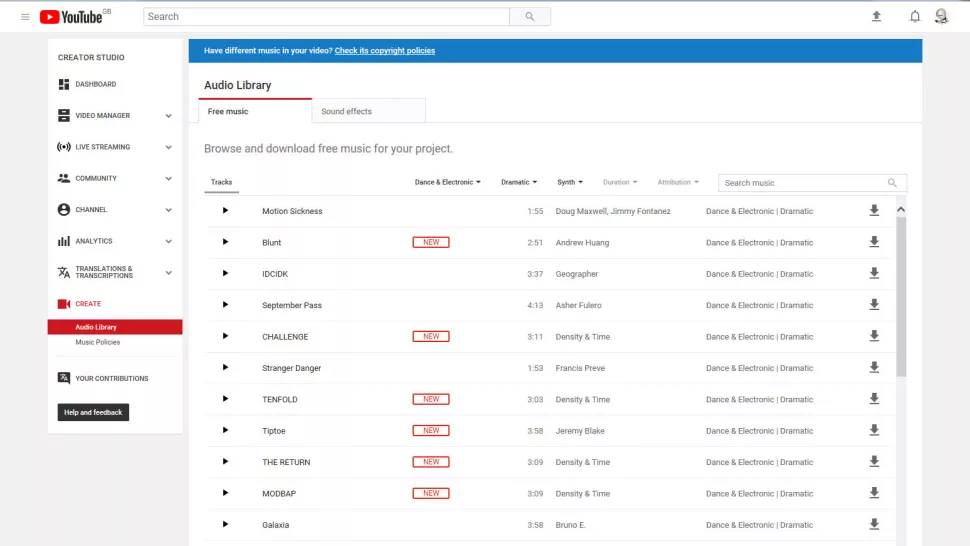
Task: Play THE RETURN track
Action: click(x=225, y=462)
